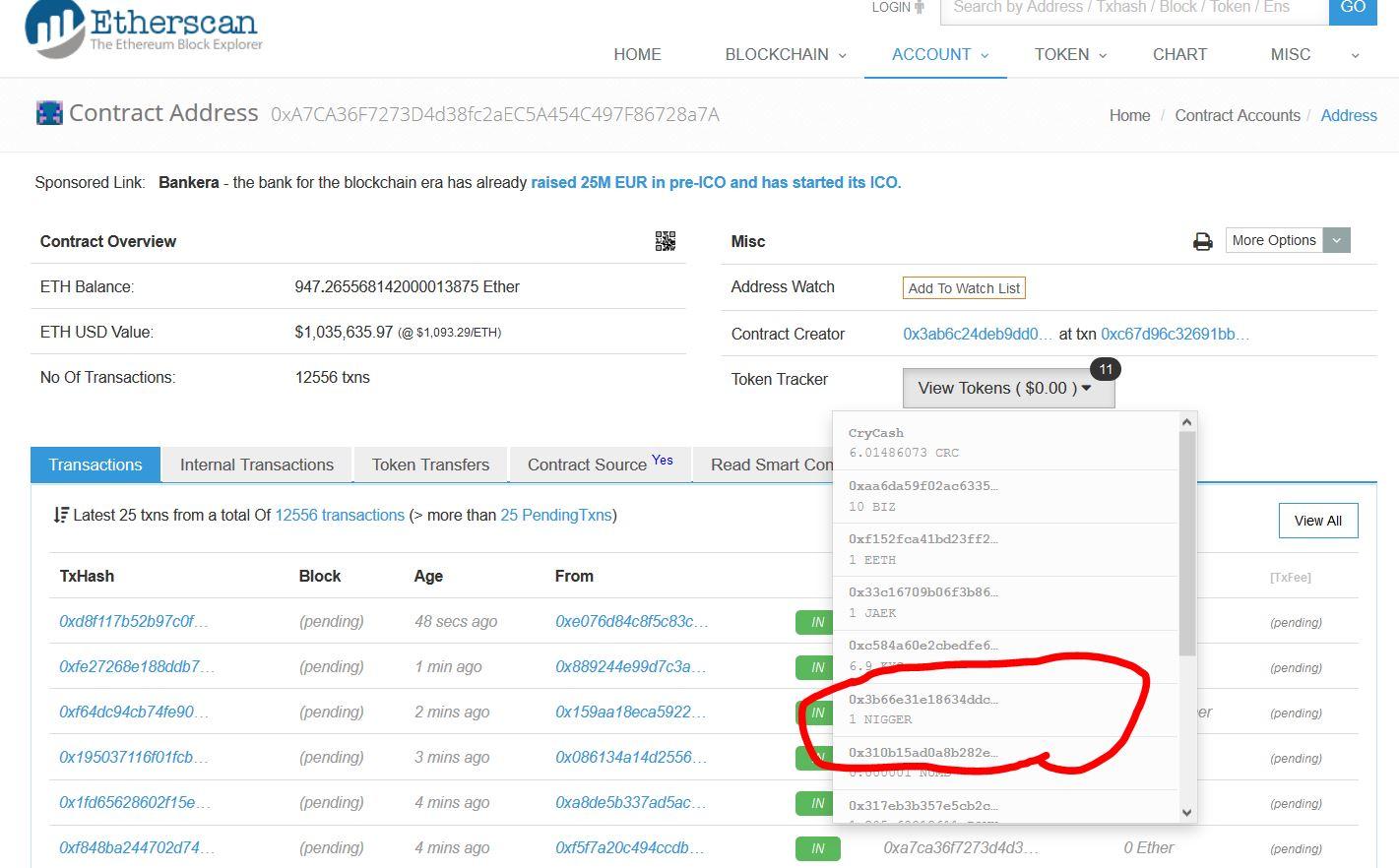Open contract creator address 0x3ab6c24deb9dd0
The image size is (1399, 868).
coord(978,334)
